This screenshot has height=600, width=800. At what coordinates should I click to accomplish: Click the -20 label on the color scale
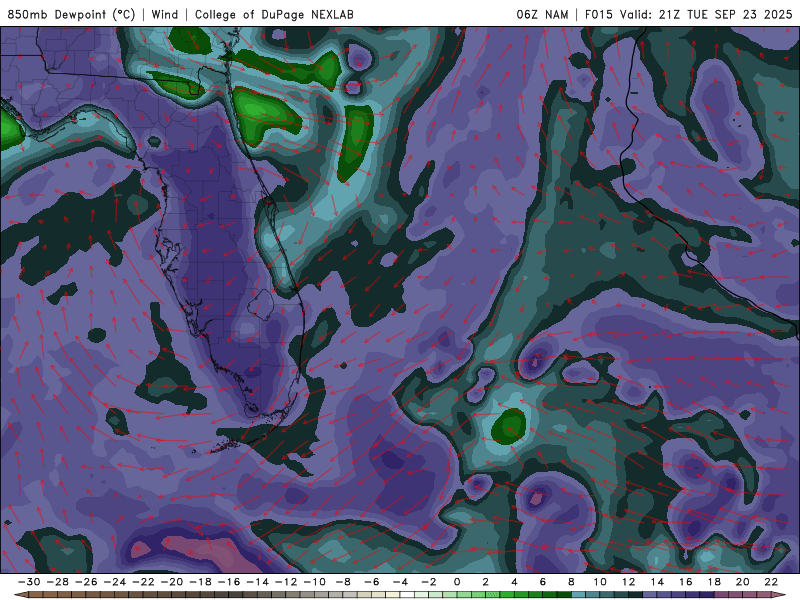click(x=172, y=582)
